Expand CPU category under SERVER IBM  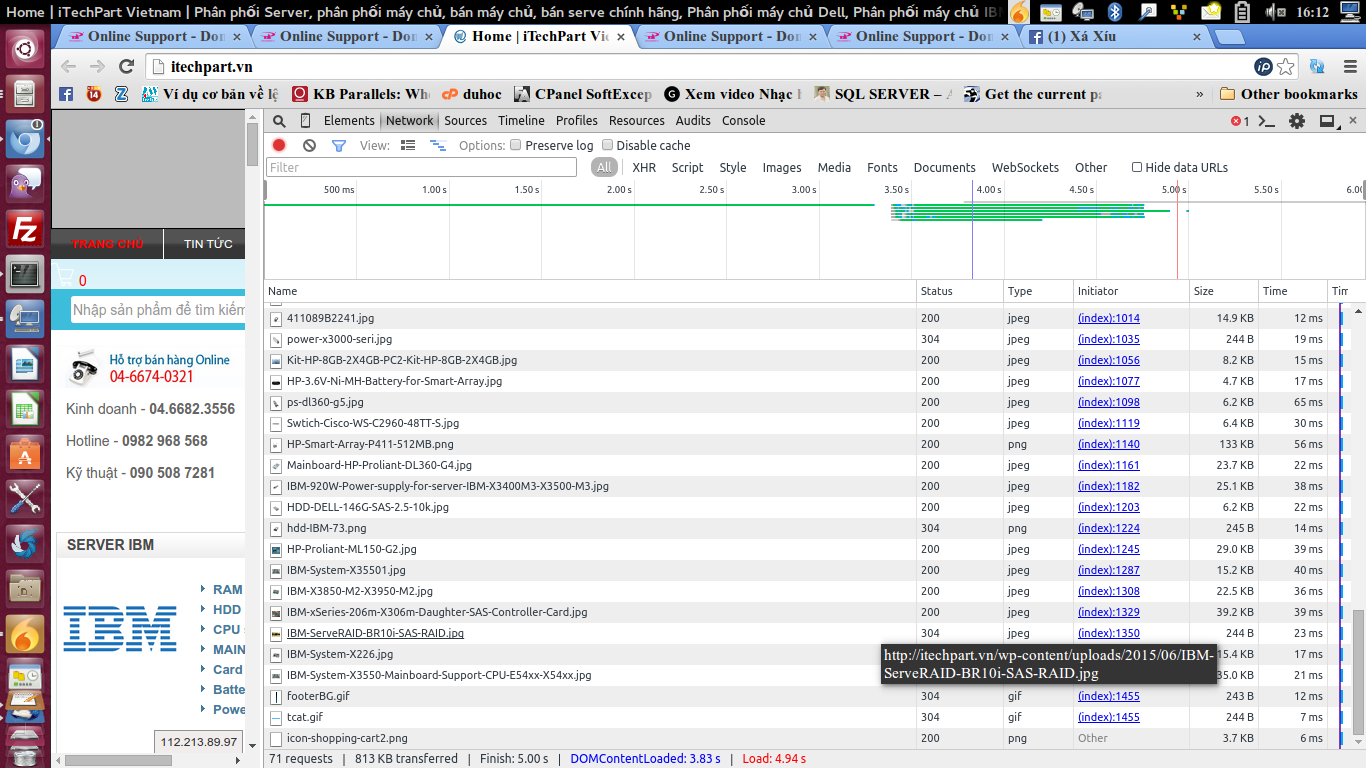click(x=227, y=629)
